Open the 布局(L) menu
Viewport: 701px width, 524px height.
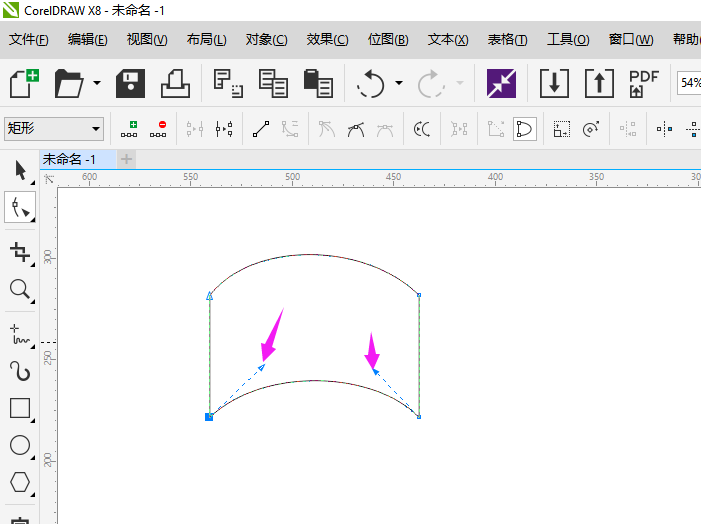coord(207,40)
